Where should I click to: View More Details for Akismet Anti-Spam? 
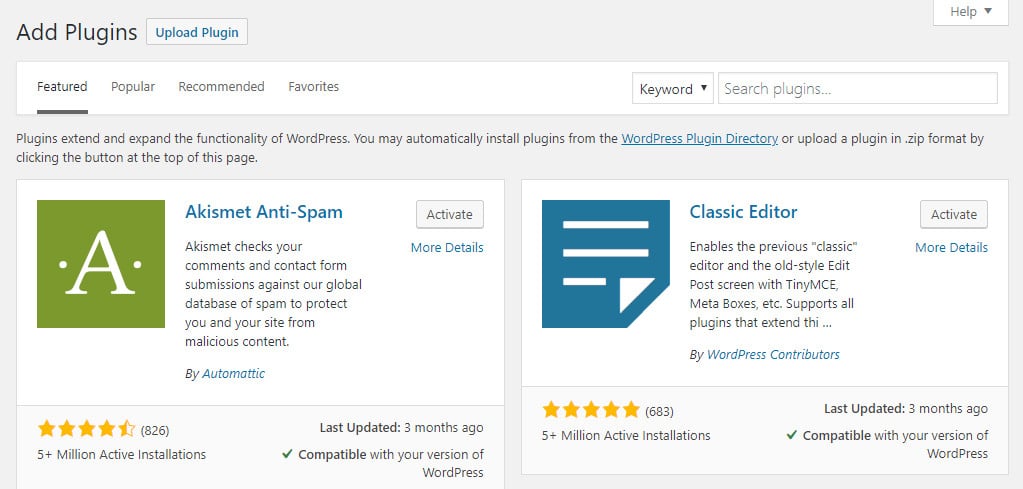pos(447,248)
